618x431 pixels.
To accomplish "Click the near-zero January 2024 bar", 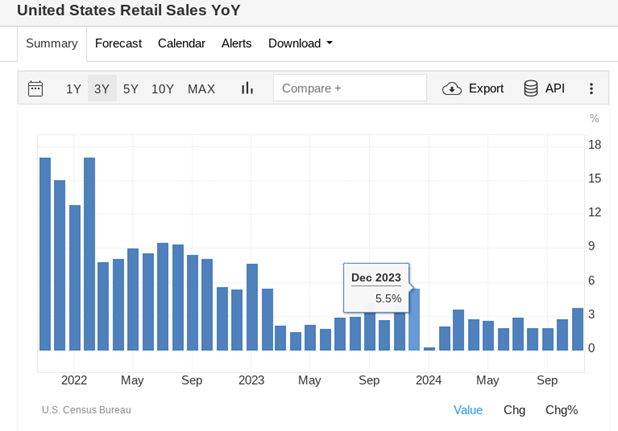I will [429, 349].
